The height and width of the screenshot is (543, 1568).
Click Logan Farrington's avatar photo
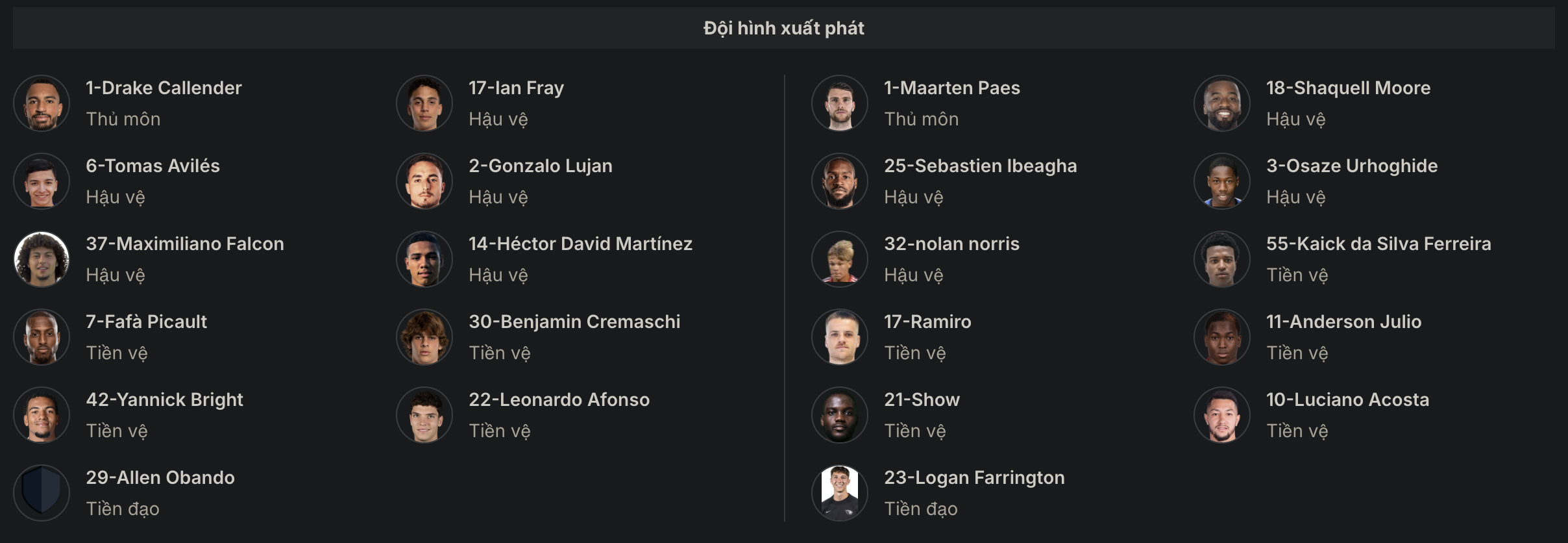tap(840, 493)
